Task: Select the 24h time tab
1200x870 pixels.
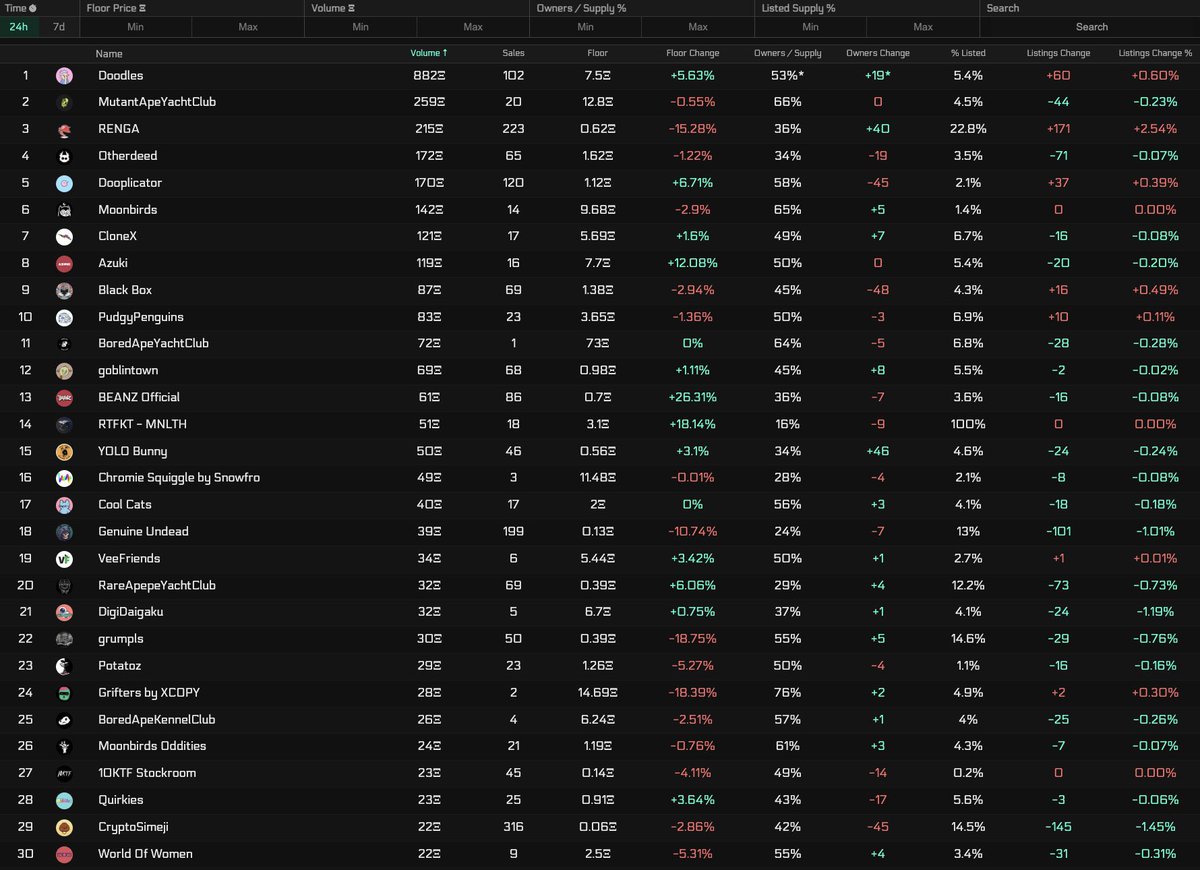Action: coord(19,27)
